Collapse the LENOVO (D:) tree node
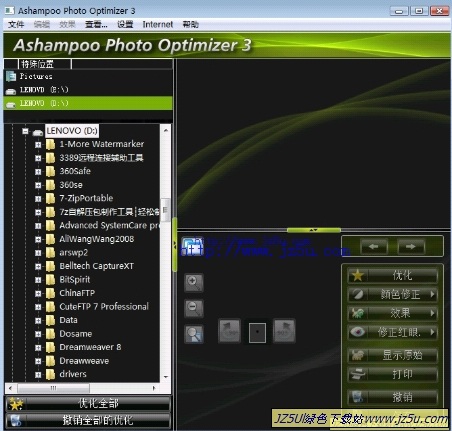The height and width of the screenshot is (431, 452). [x=25, y=131]
